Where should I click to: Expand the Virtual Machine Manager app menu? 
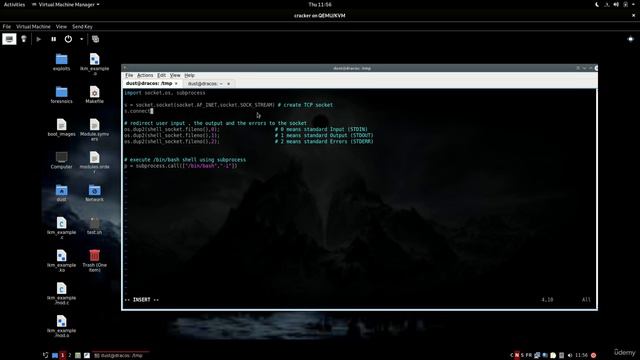click(x=66, y=4)
